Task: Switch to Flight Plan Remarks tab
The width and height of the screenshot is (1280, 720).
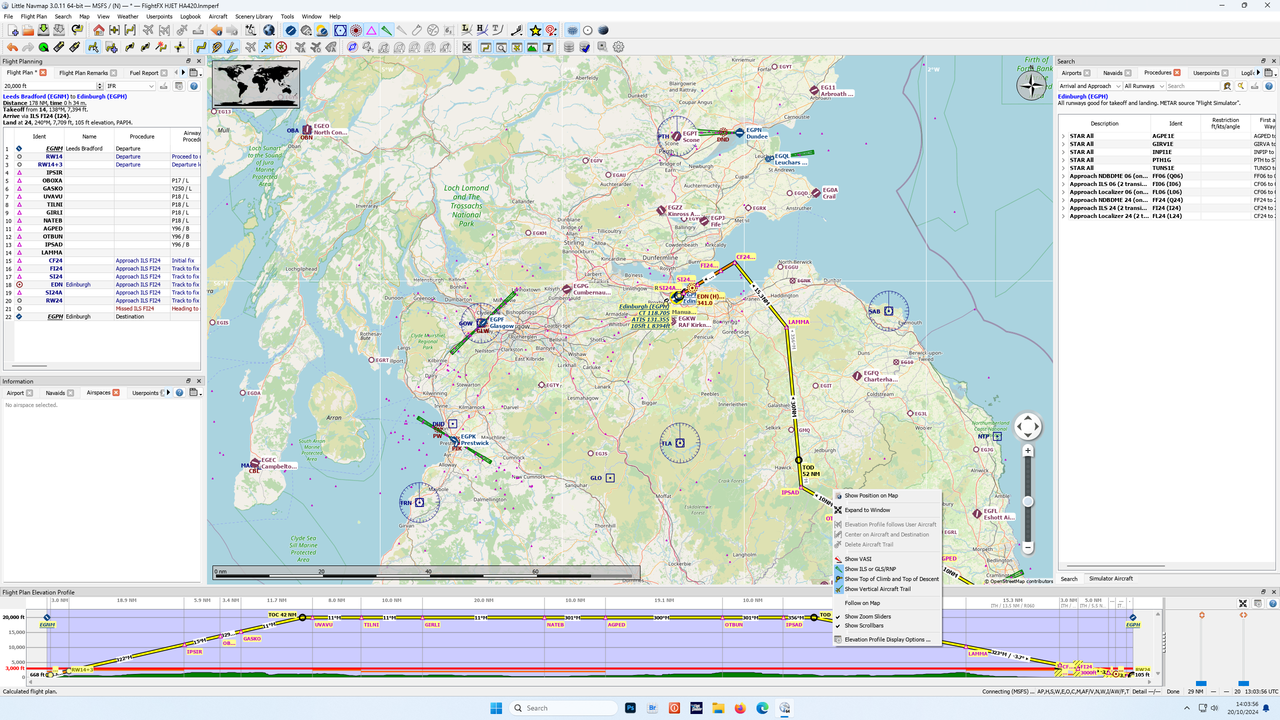Action: (83, 73)
